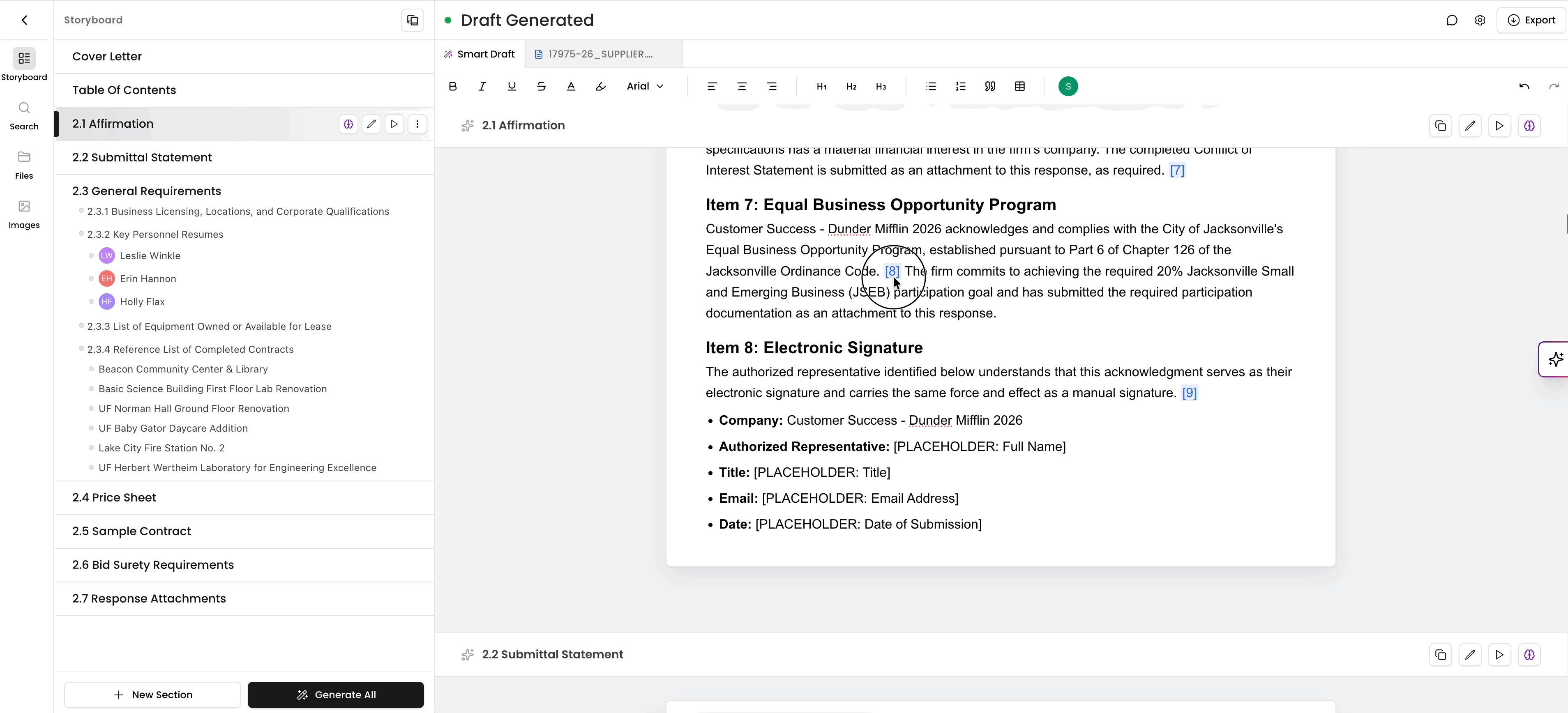
Task: Insert a block quote
Action: point(990,86)
